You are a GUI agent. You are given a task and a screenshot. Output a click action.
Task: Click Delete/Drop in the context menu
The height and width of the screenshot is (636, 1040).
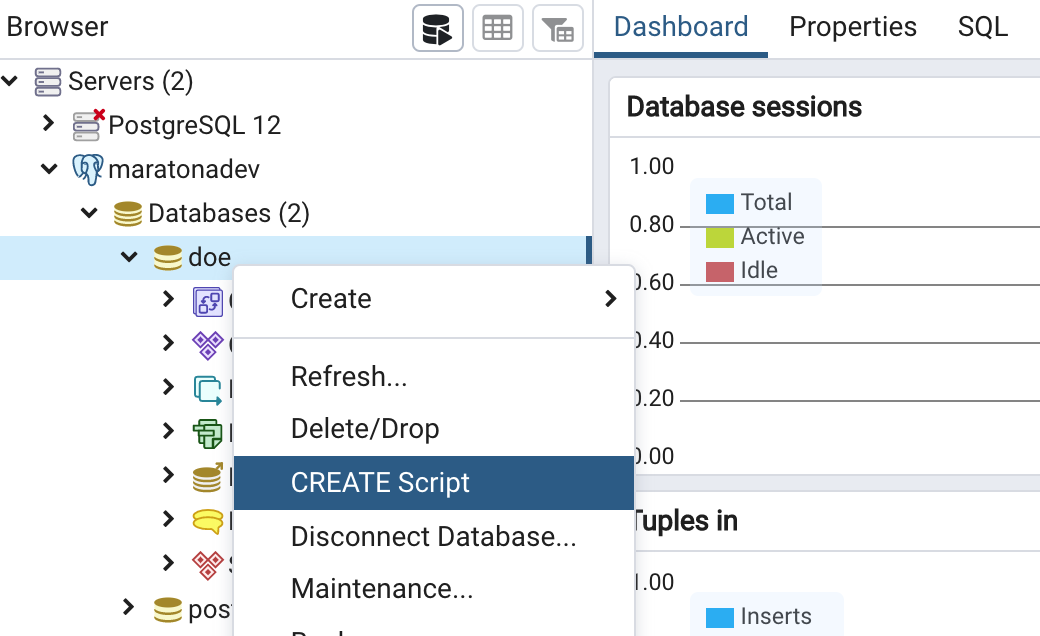[x=365, y=429]
